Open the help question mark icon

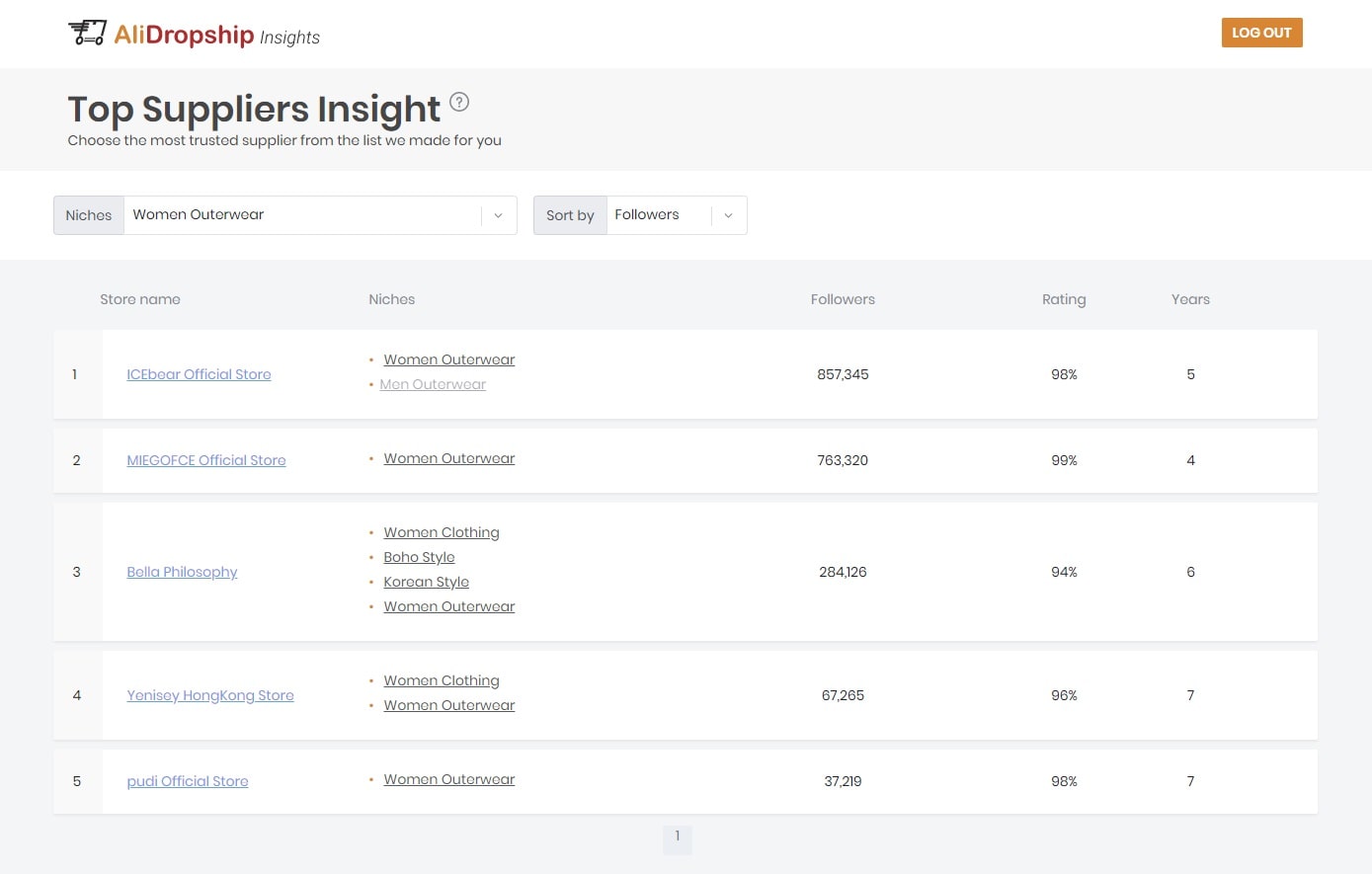(x=459, y=102)
